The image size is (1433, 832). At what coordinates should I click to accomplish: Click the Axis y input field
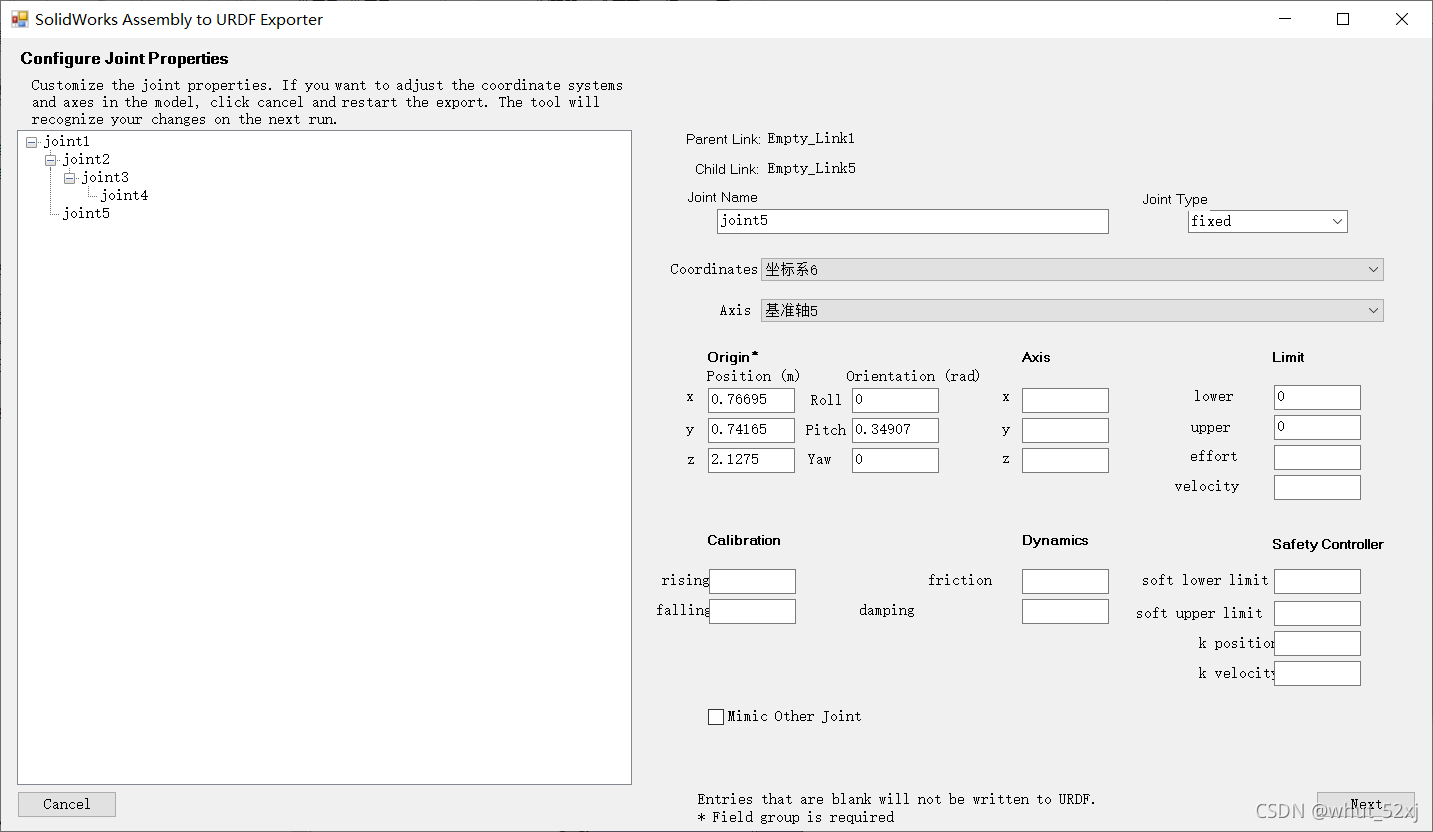tap(1065, 430)
